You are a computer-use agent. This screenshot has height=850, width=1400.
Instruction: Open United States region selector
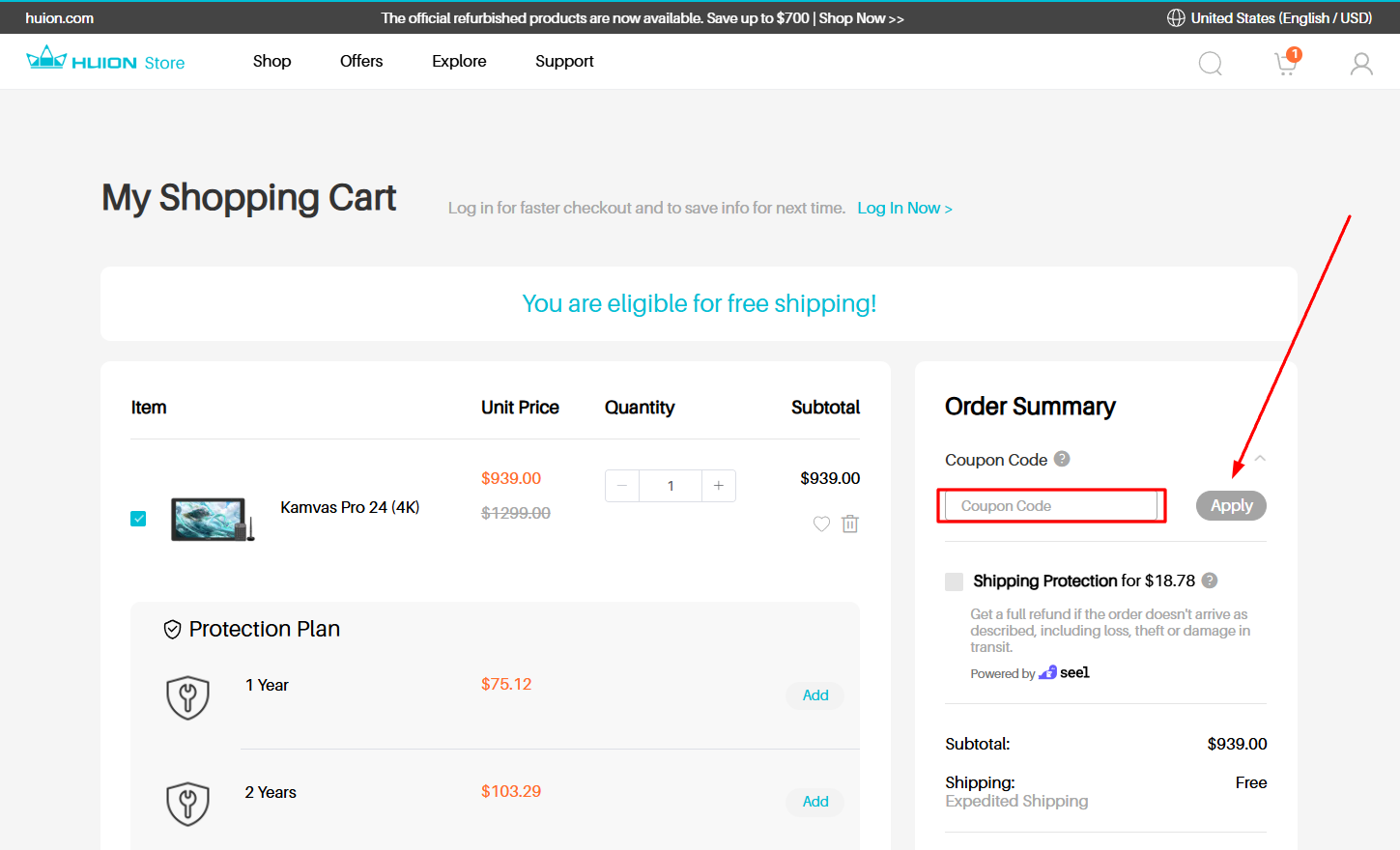coord(1270,17)
